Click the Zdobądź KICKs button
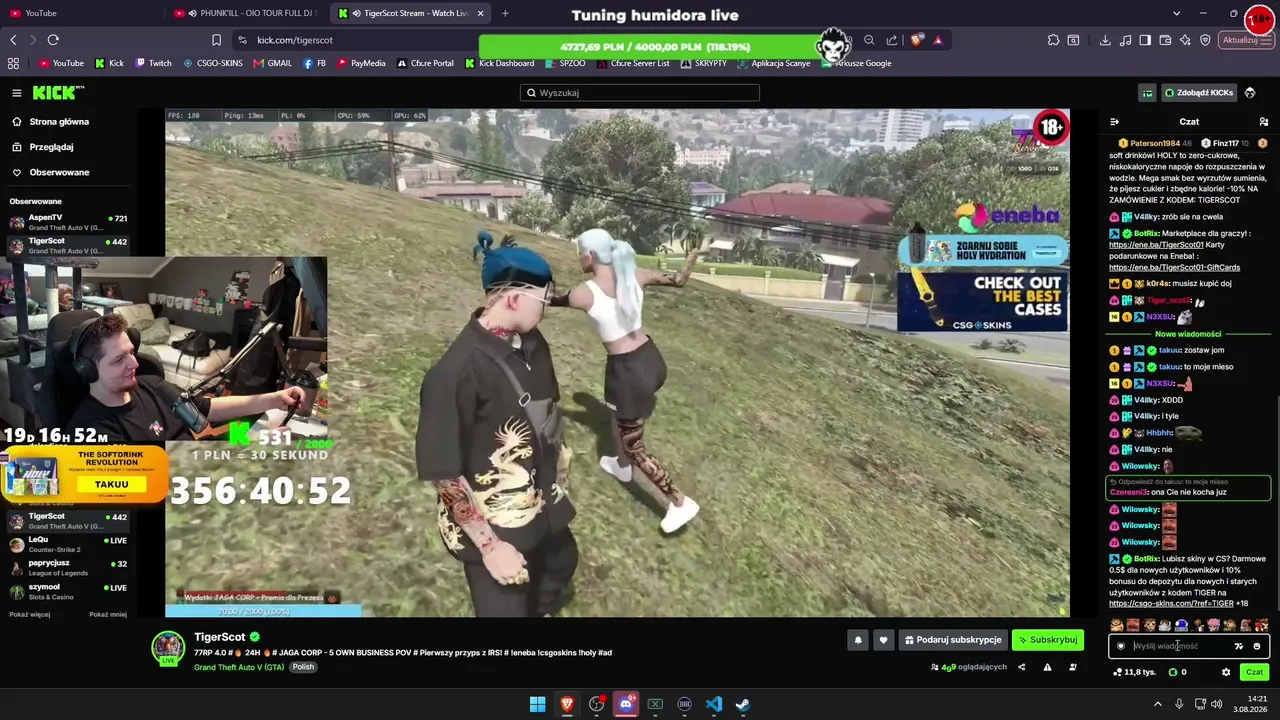 tap(1199, 93)
